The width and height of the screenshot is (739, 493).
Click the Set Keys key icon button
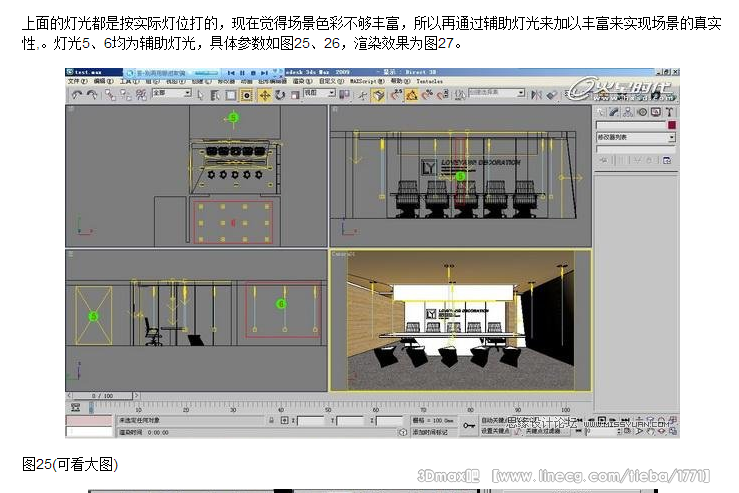pyautogui.click(x=468, y=426)
